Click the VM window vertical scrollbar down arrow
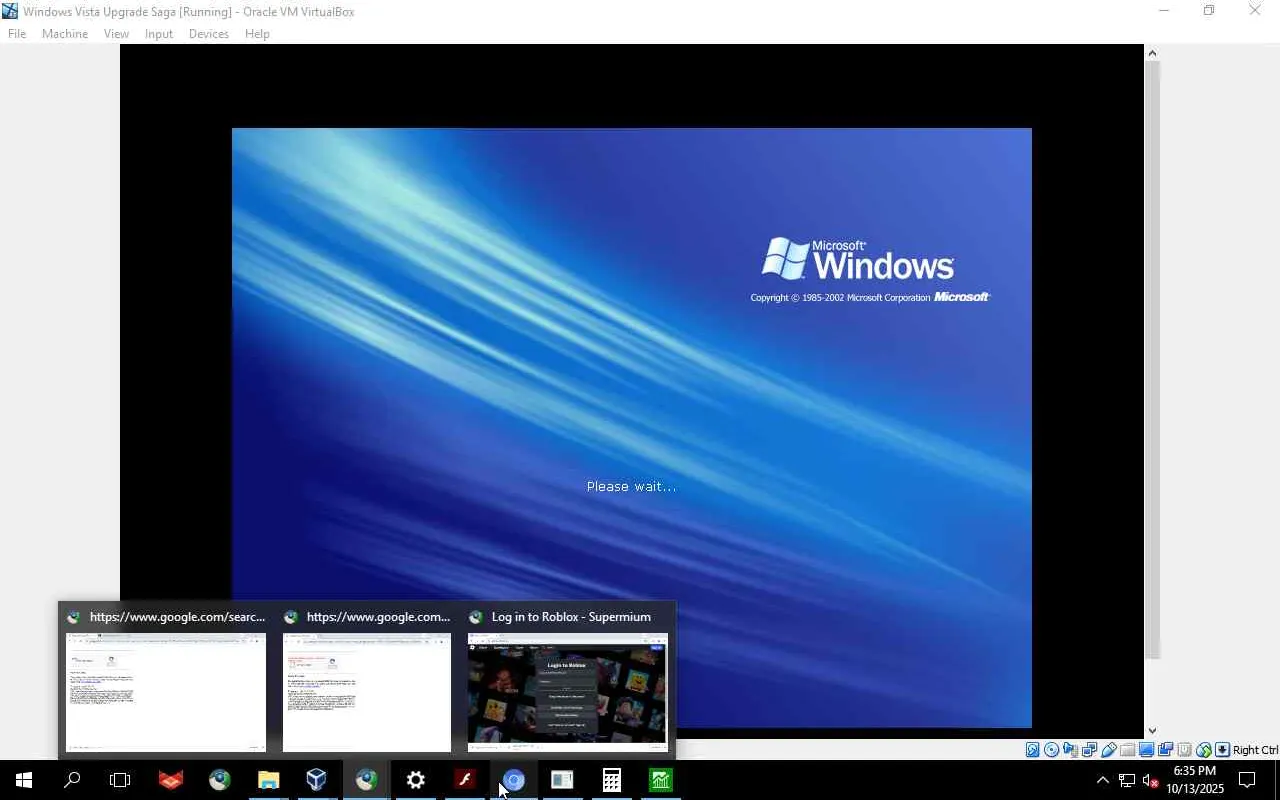The height and width of the screenshot is (800, 1280). pyautogui.click(x=1152, y=731)
